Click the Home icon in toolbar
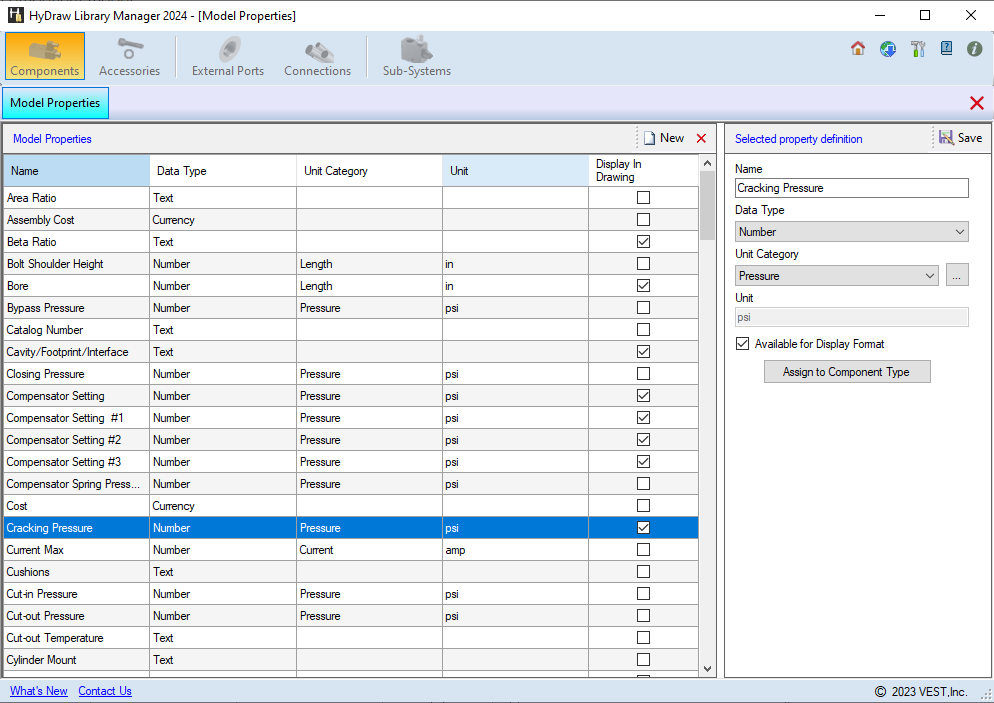Image resolution: width=994 pixels, height=703 pixels. pos(858,49)
